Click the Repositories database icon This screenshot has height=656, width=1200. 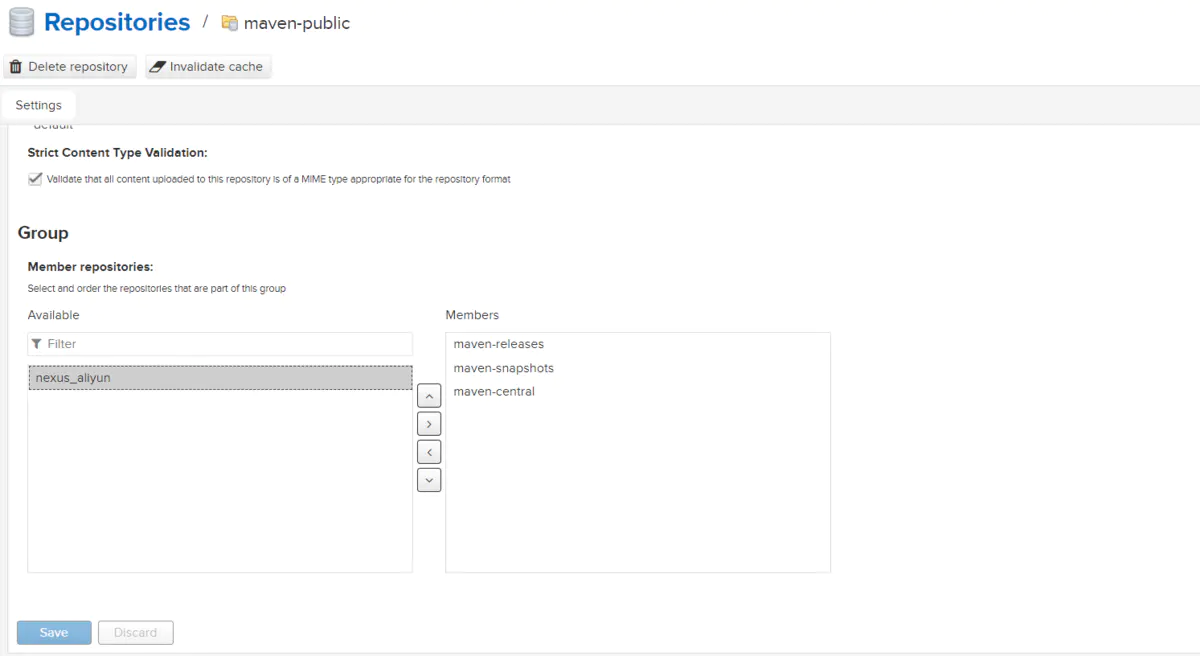[x=21, y=23]
